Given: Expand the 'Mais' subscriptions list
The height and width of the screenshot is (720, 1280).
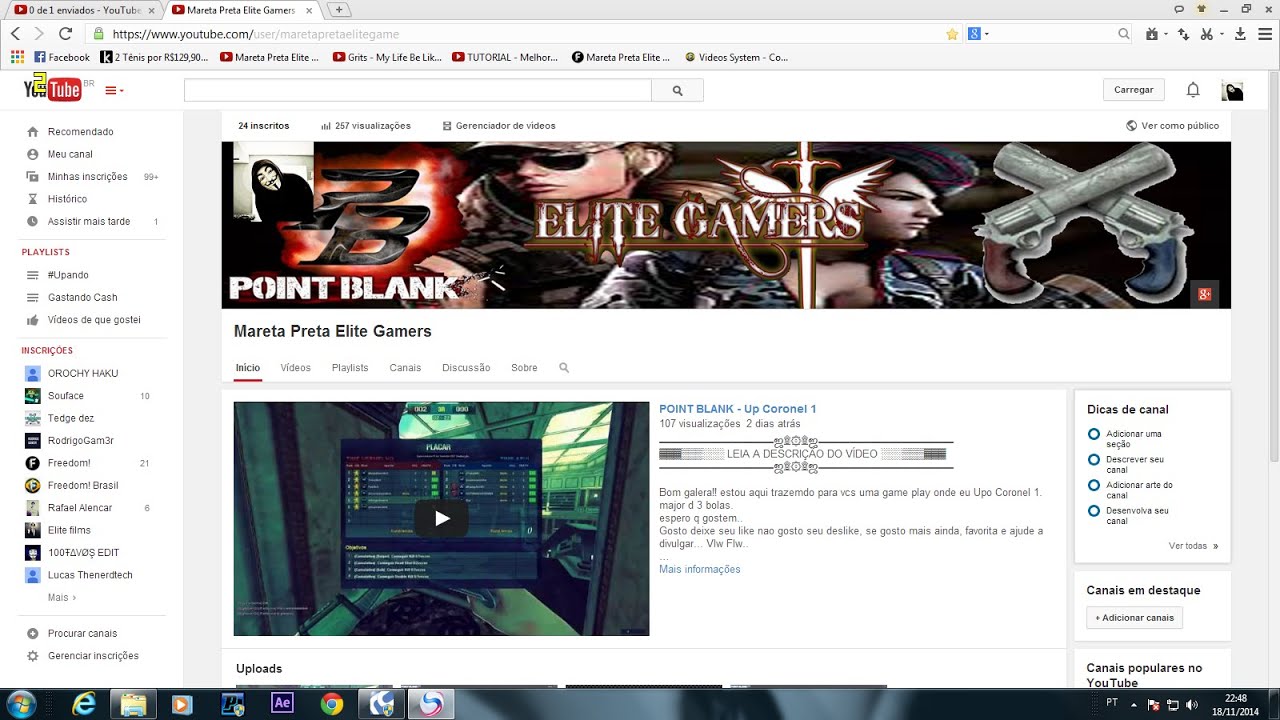Looking at the screenshot, I should pyautogui.click(x=62, y=597).
